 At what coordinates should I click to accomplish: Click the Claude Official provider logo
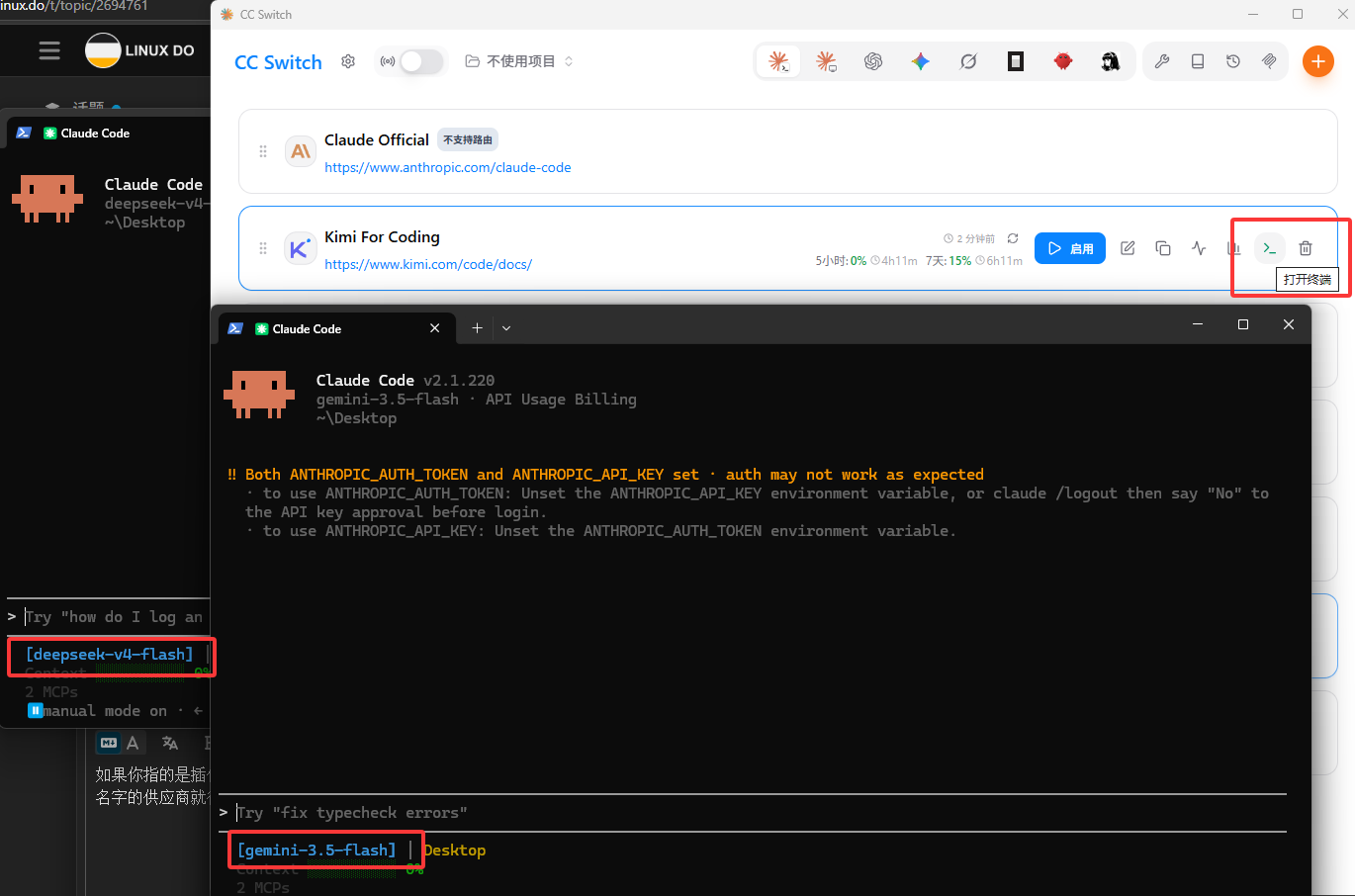tap(301, 151)
